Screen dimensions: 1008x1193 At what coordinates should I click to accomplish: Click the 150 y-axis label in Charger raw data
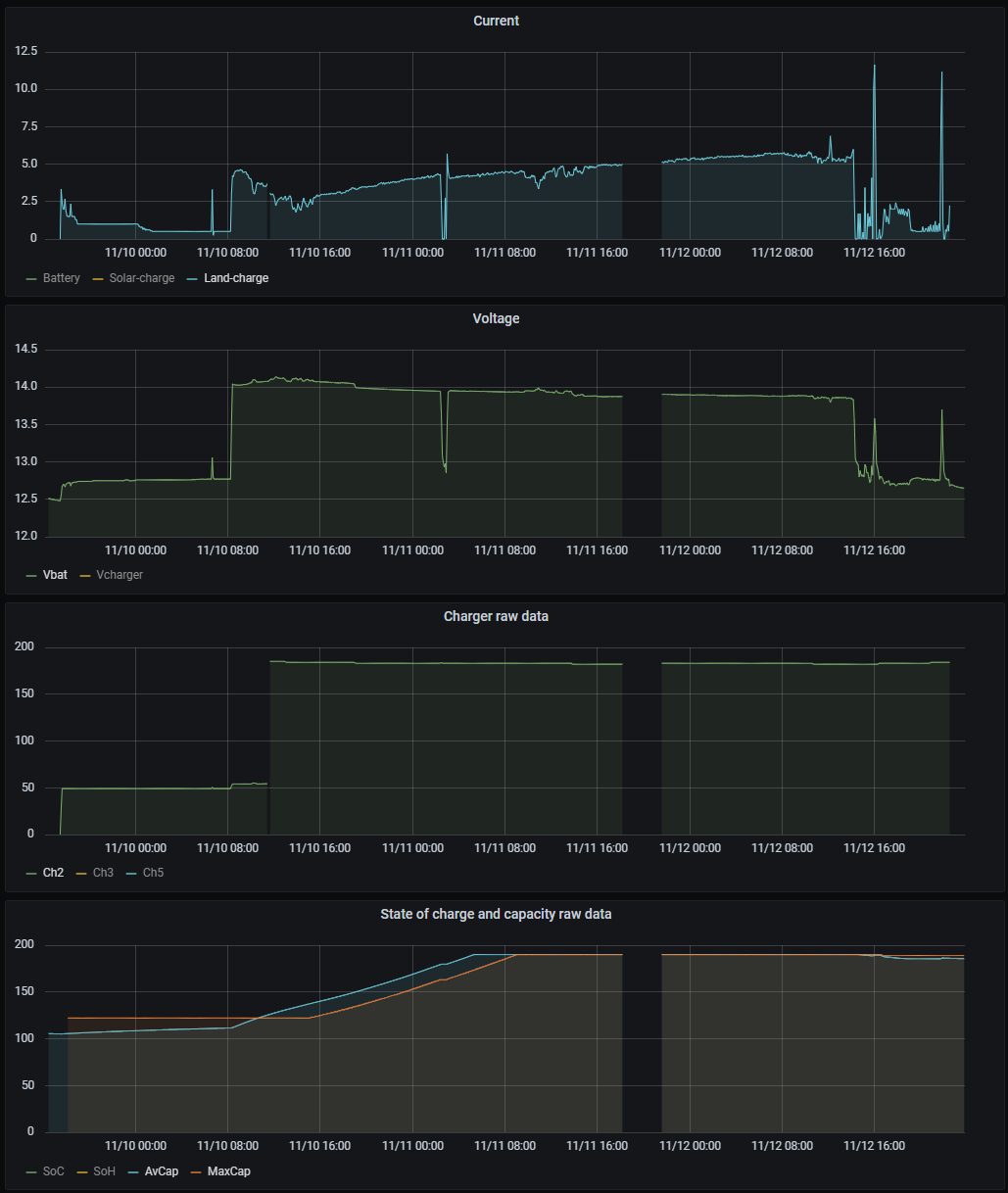(24, 693)
